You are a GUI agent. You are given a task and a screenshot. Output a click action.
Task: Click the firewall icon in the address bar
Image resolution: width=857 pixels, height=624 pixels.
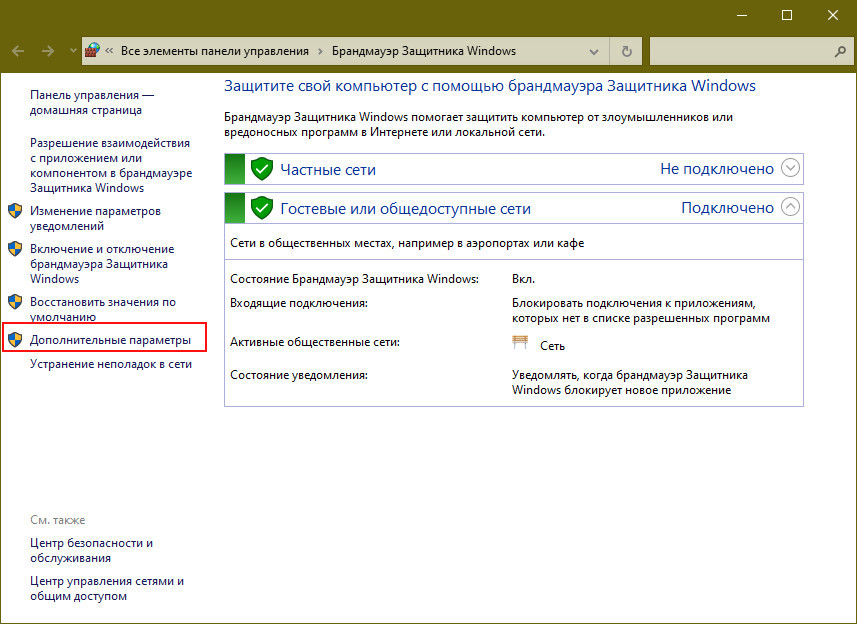[93, 51]
